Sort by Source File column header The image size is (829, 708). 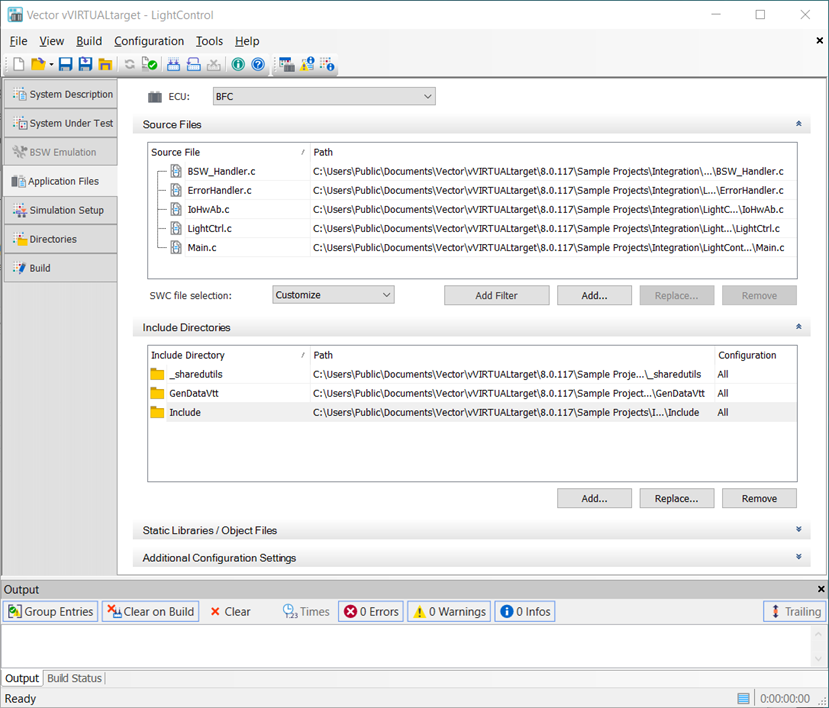pyautogui.click(x=228, y=152)
